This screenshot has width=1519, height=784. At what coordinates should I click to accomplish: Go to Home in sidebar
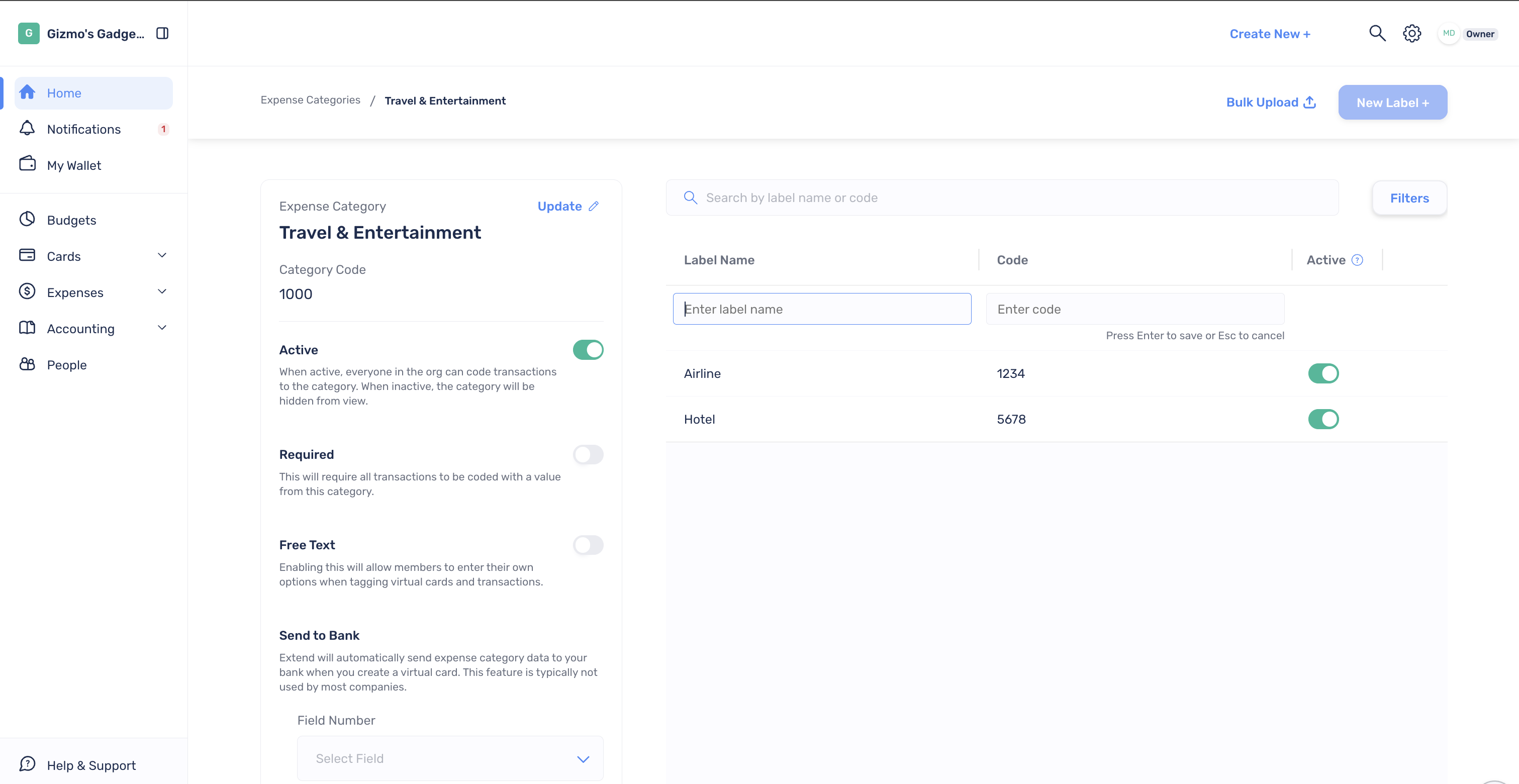(94, 93)
